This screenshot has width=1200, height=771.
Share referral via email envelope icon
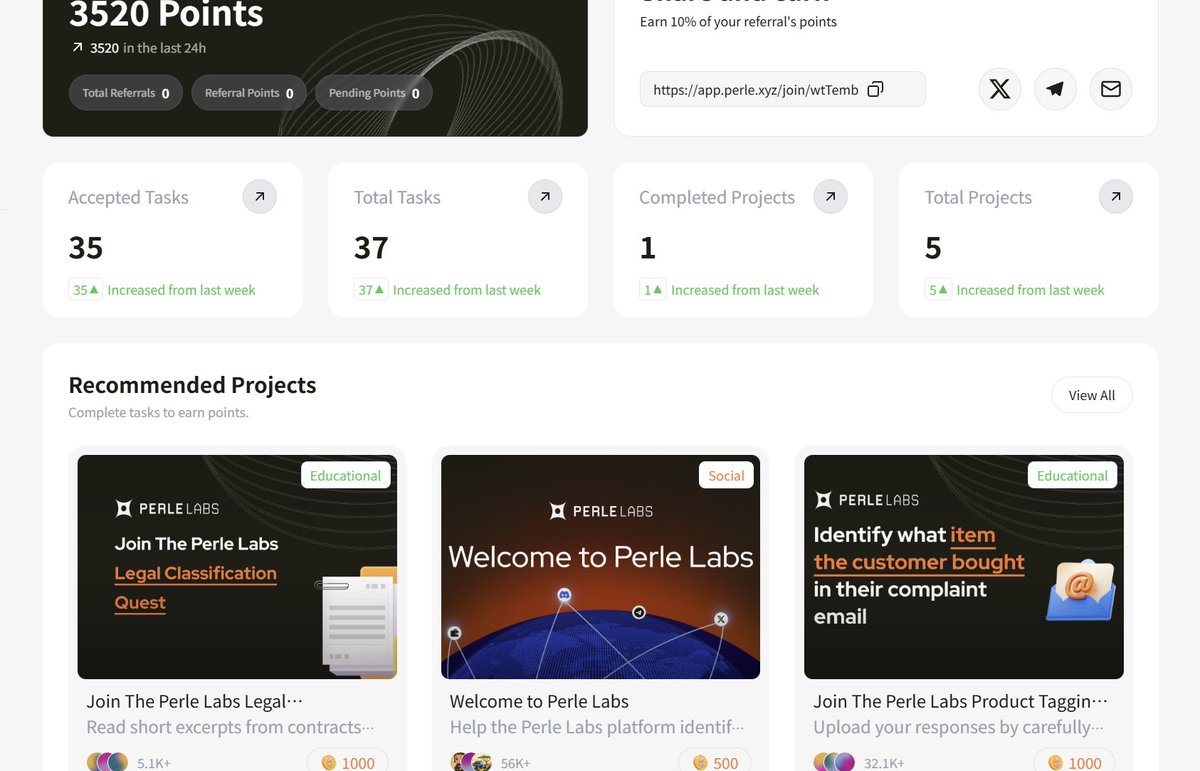[1111, 89]
